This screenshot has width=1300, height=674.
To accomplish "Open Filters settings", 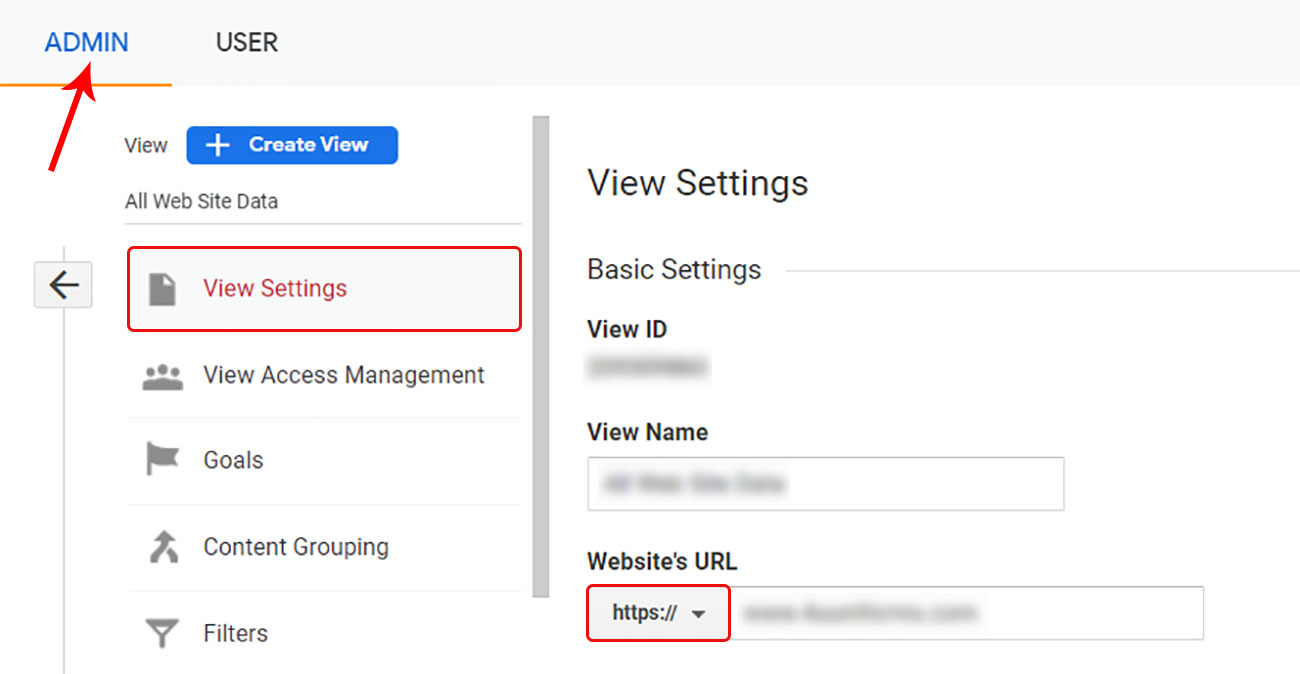I will pyautogui.click(x=235, y=632).
